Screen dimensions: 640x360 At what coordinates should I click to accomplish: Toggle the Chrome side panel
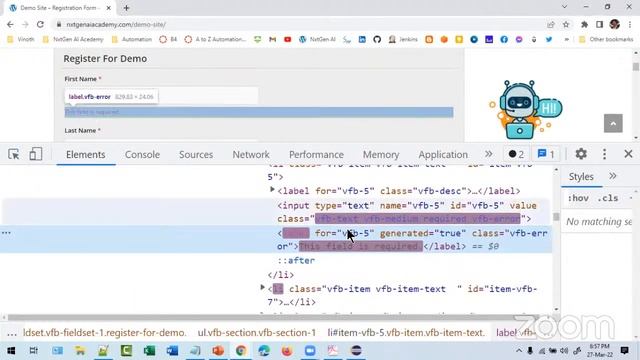coord(599,24)
